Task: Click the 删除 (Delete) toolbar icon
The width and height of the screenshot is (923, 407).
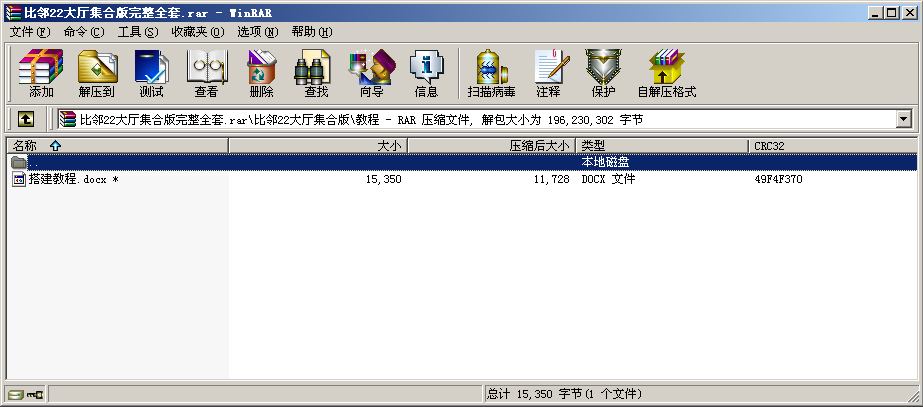Action: [x=261, y=73]
